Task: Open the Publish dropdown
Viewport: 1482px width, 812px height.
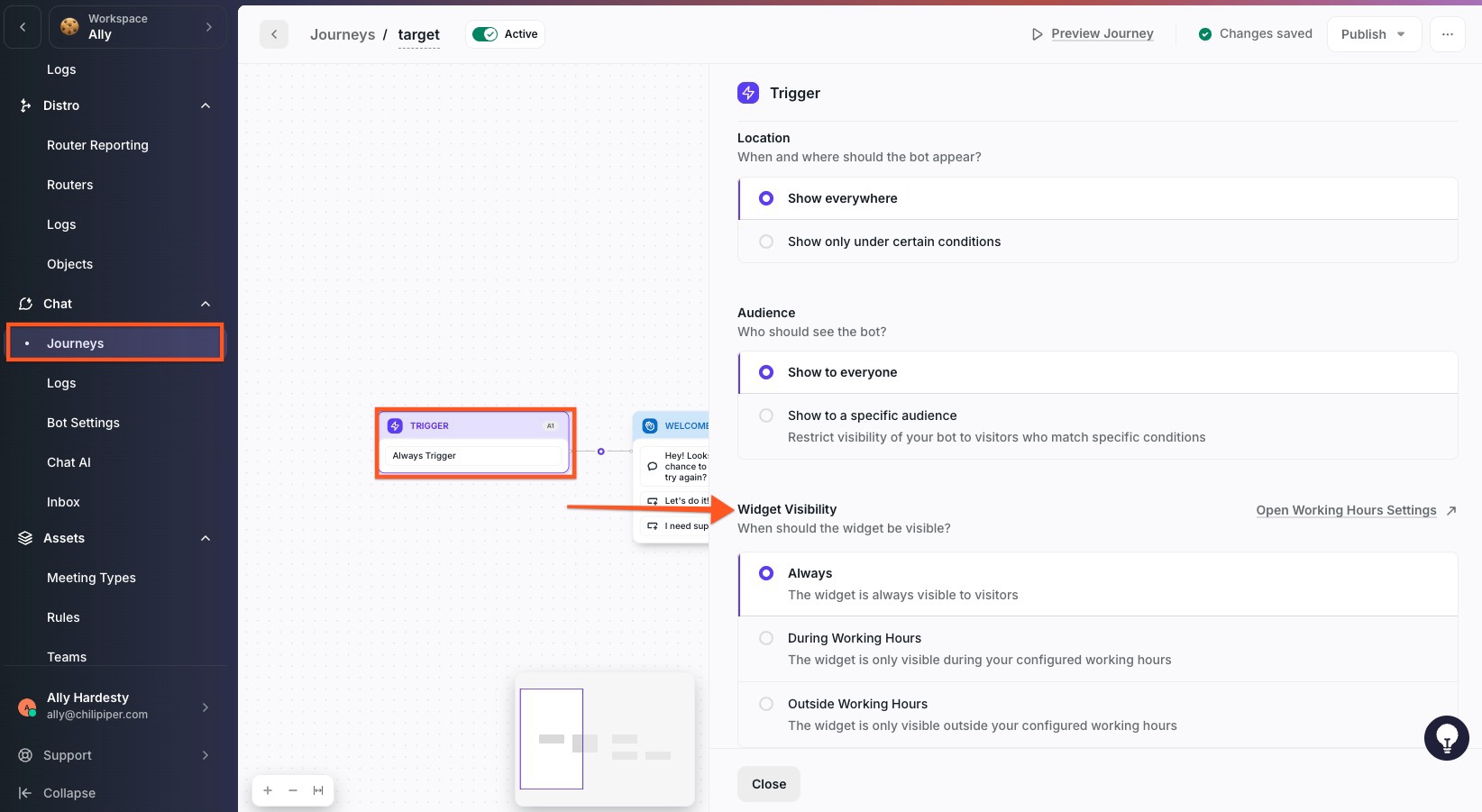Action: pos(1373,34)
